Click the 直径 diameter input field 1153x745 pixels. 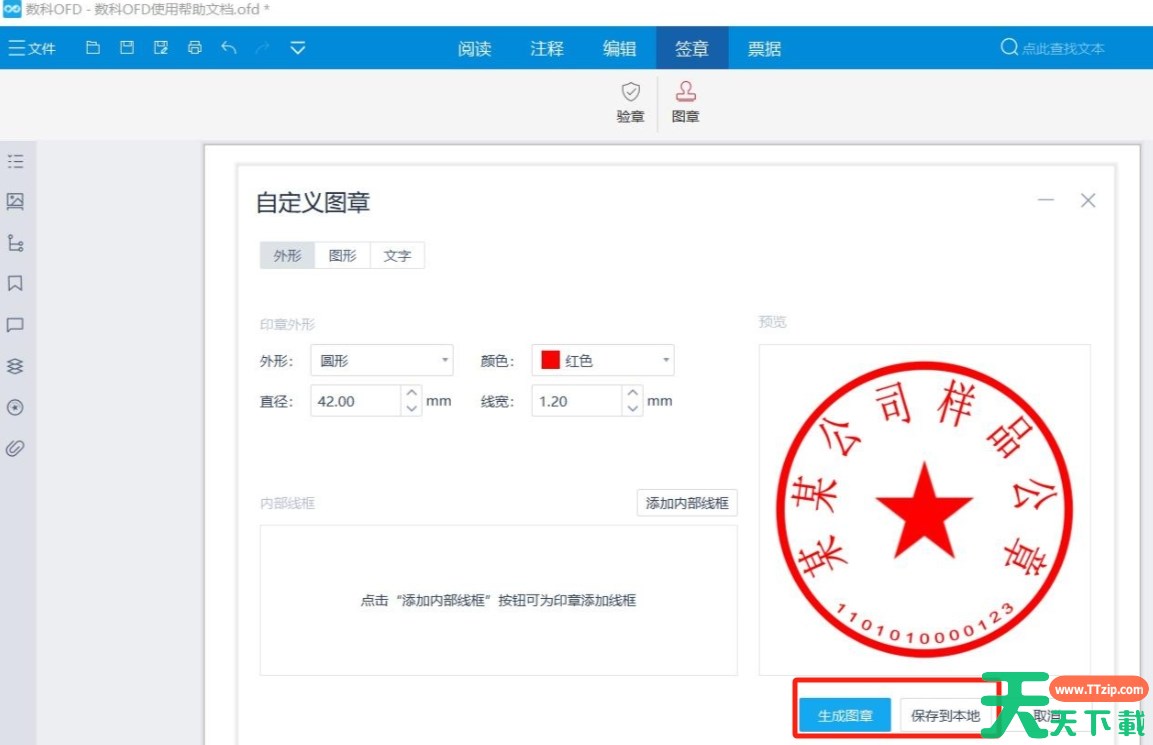pos(355,401)
